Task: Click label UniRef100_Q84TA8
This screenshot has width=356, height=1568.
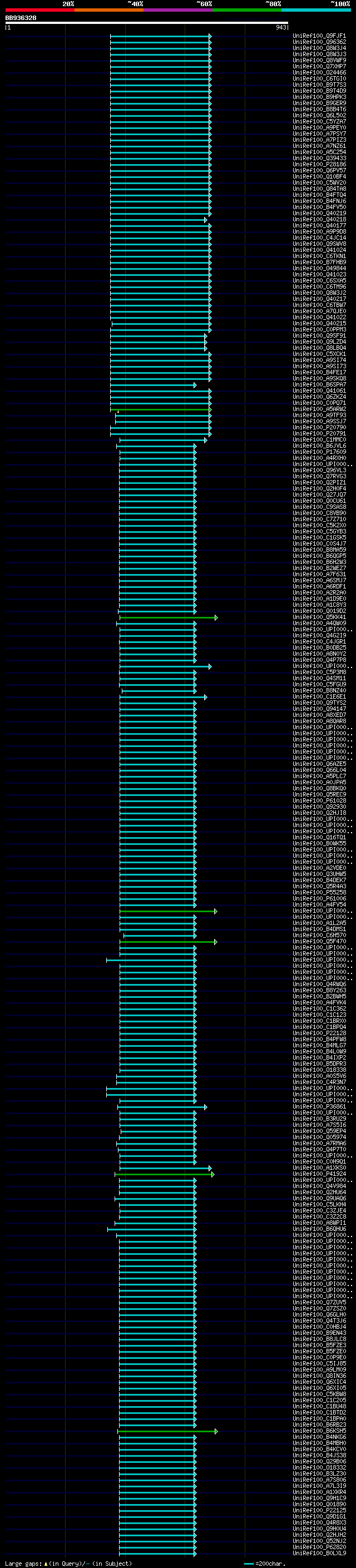Action: pyautogui.click(x=319, y=189)
